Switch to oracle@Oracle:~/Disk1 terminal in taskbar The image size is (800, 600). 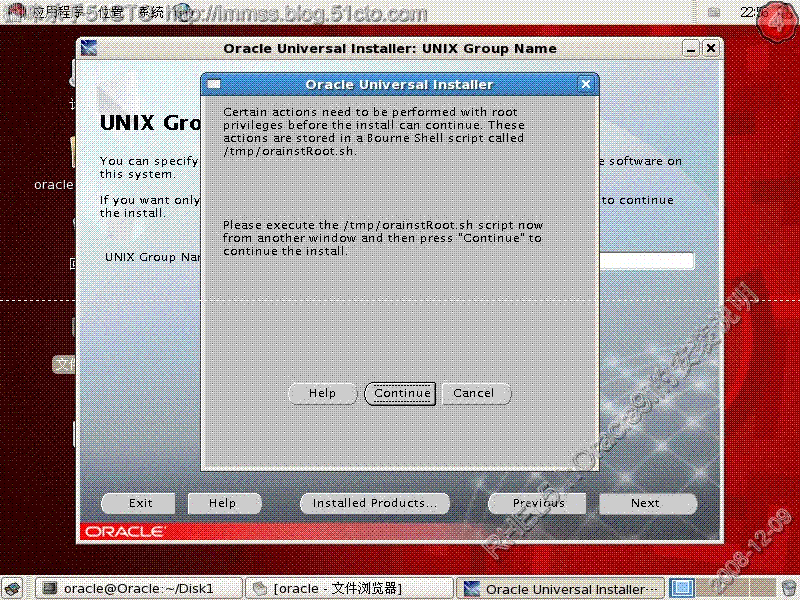(138, 588)
